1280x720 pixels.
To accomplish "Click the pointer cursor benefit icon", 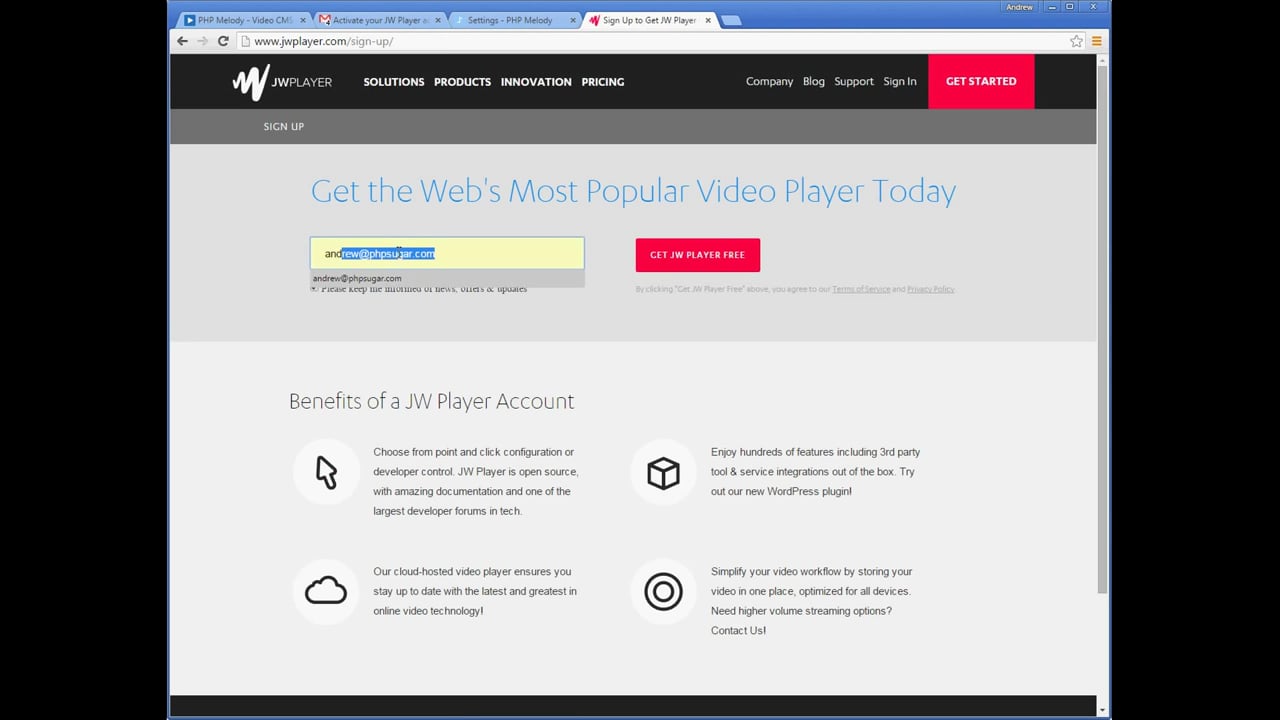I will 326,472.
